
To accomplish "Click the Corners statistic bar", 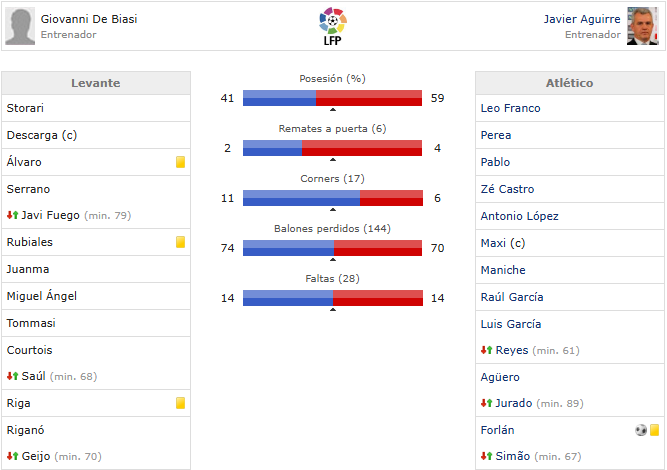I will [332, 198].
